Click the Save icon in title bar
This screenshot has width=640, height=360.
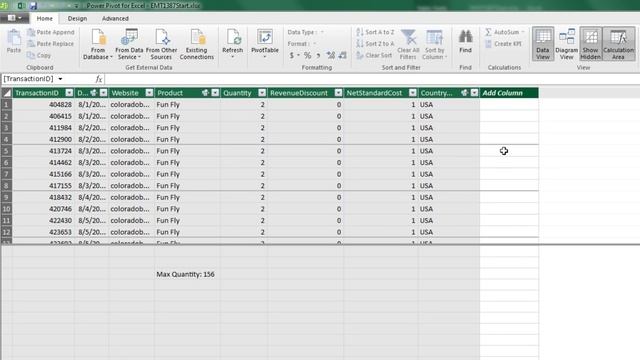pyautogui.click(x=33, y=6)
